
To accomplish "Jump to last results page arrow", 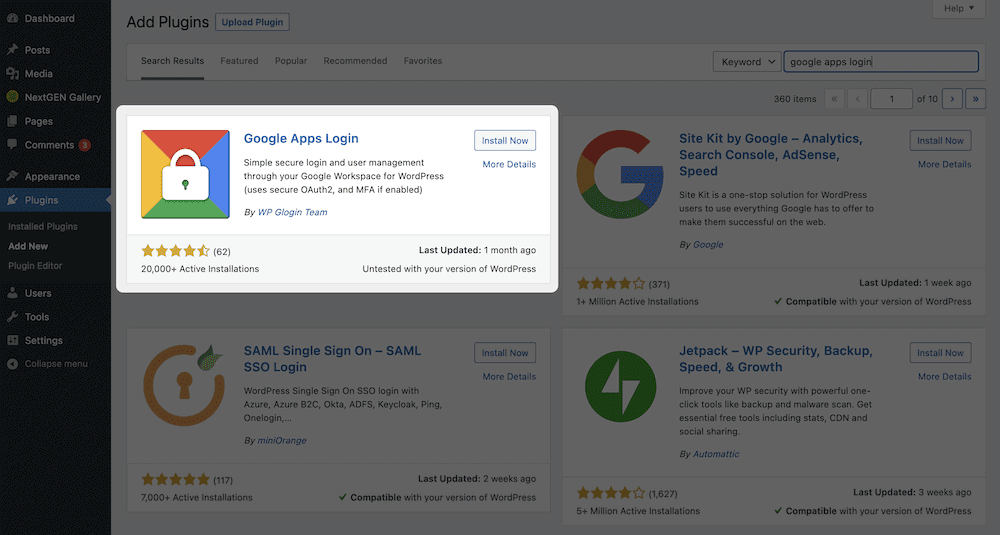I will [976, 99].
